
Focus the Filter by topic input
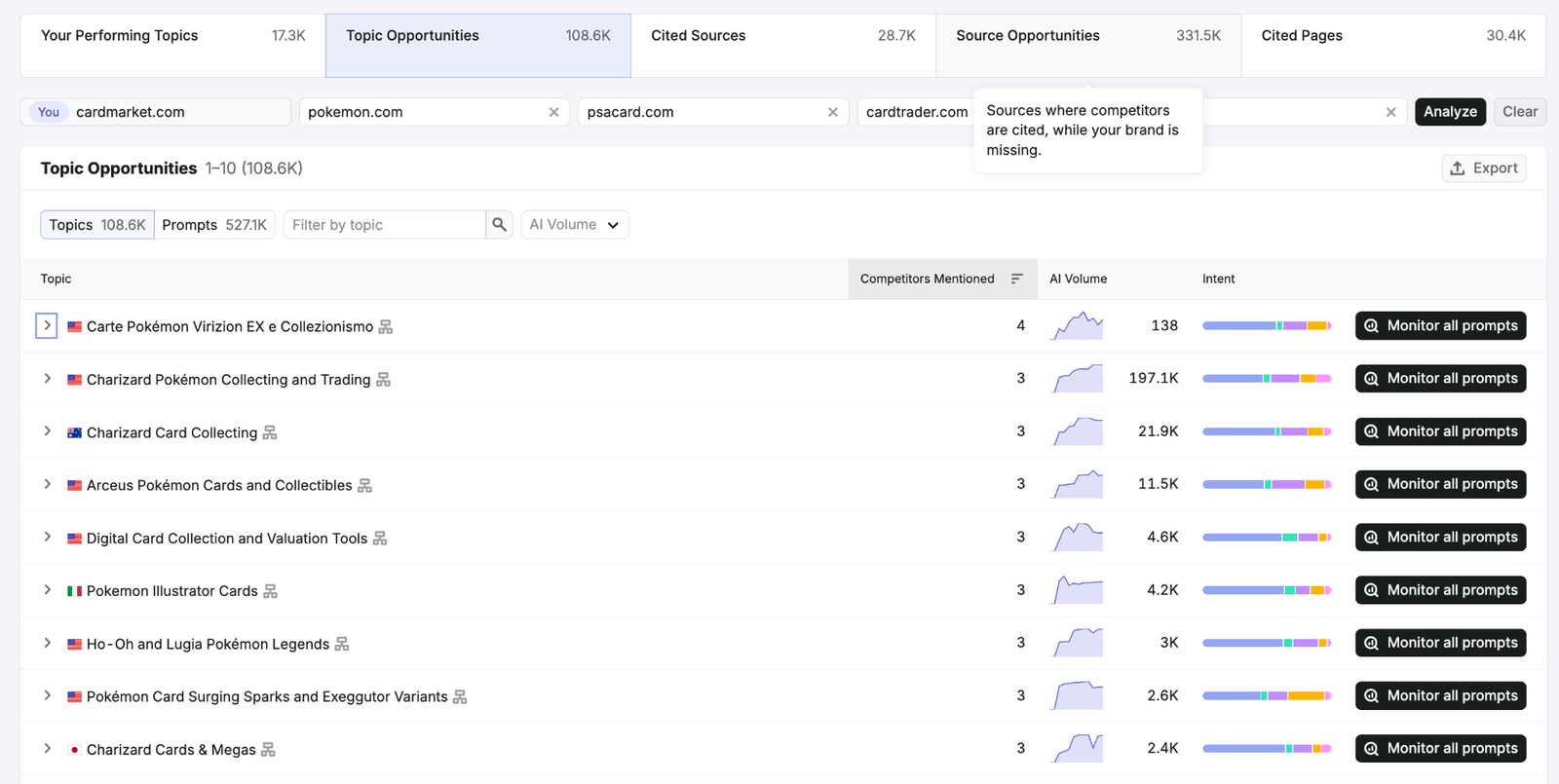tap(385, 225)
